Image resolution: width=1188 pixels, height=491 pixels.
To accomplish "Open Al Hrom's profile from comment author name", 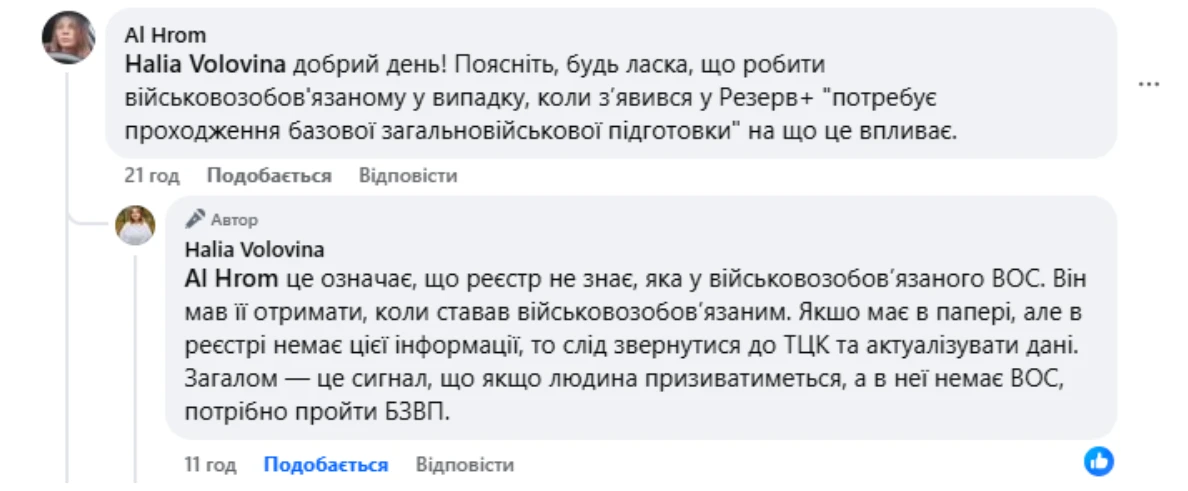I will (x=165, y=36).
